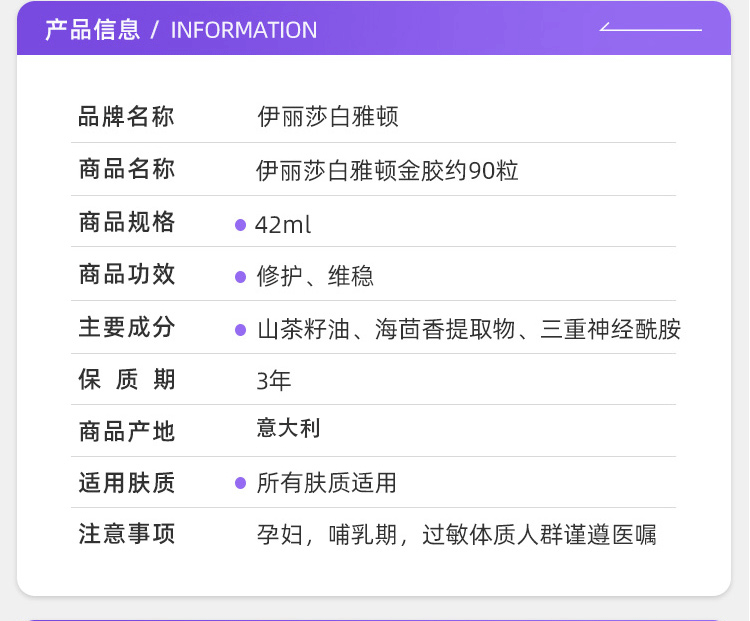Select the 商品功效 label
The width and height of the screenshot is (750, 621).
(x=126, y=275)
